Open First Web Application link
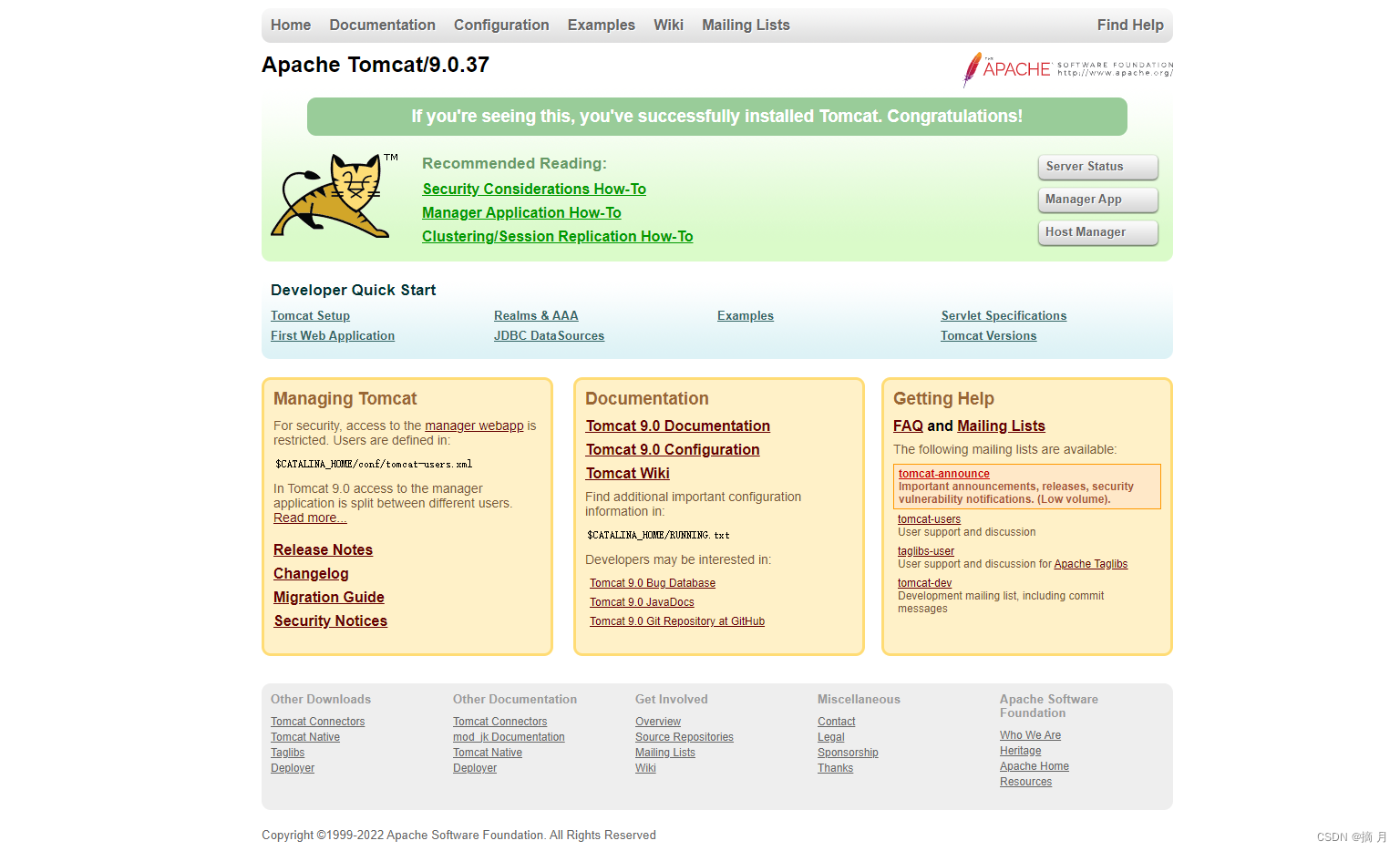 333,335
